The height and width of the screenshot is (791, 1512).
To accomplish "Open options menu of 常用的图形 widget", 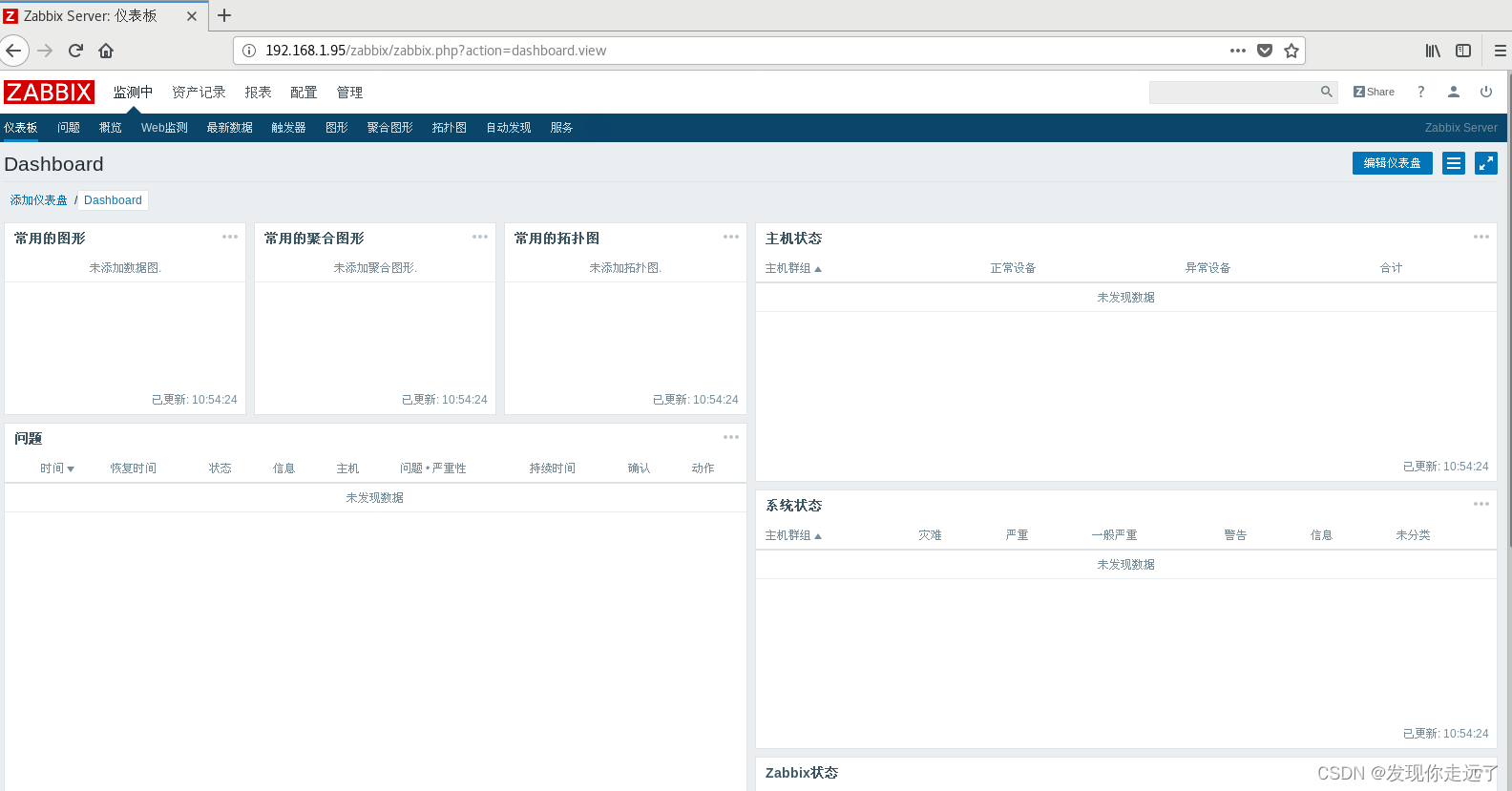I will coord(230,237).
